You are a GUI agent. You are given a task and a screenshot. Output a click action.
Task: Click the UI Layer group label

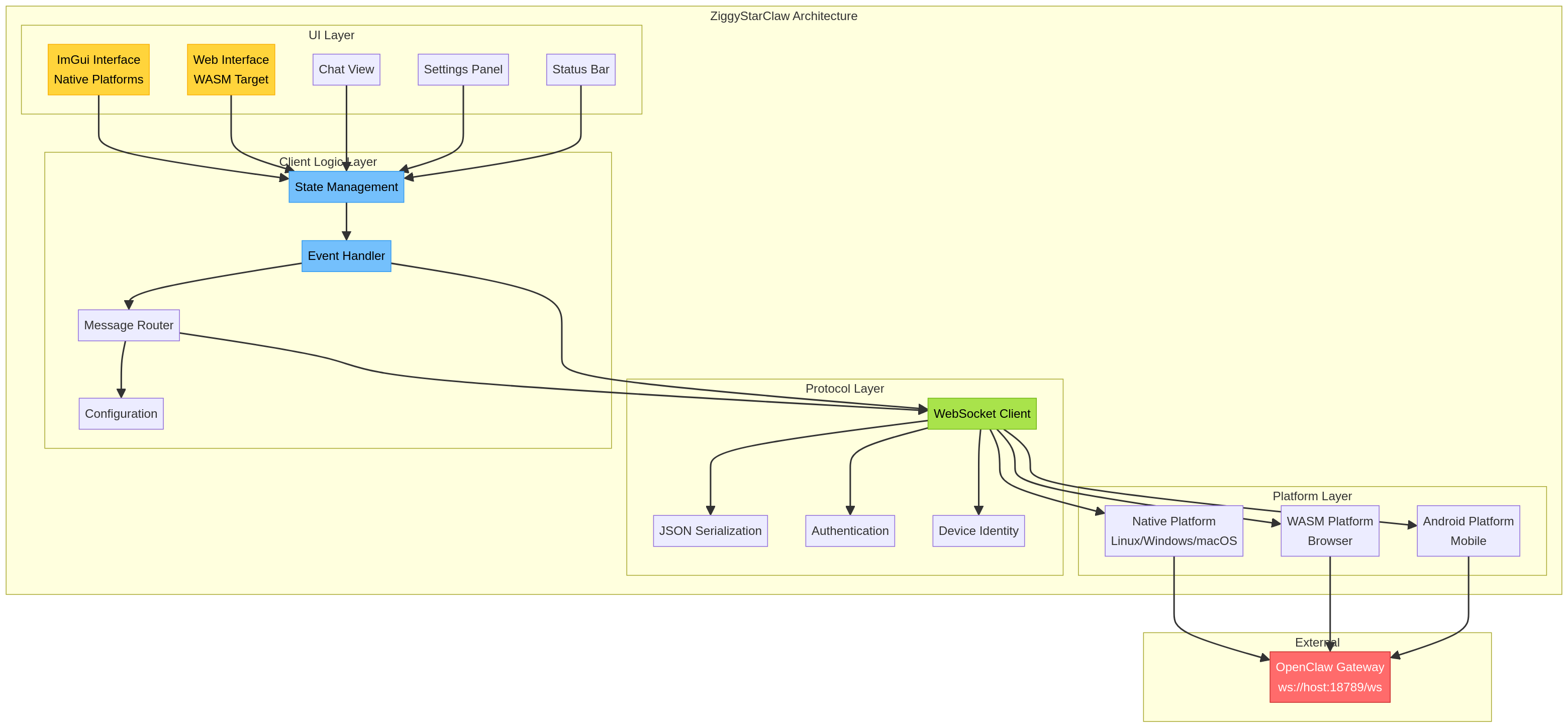332,35
